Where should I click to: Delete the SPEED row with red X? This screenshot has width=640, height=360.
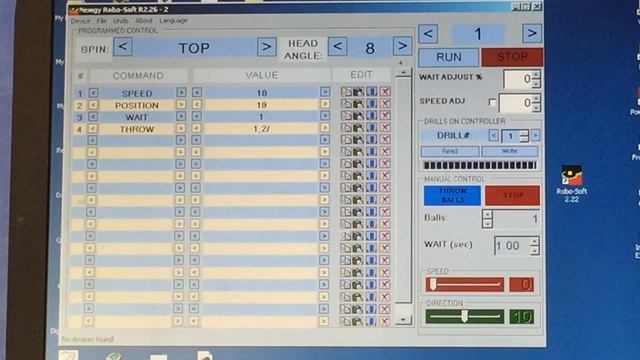(385, 92)
